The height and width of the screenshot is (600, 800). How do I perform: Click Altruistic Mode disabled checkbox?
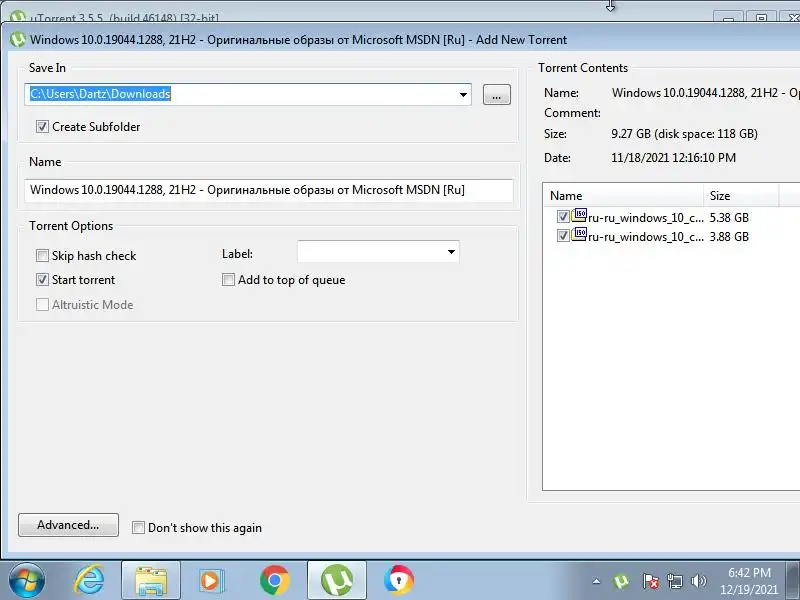pos(42,305)
